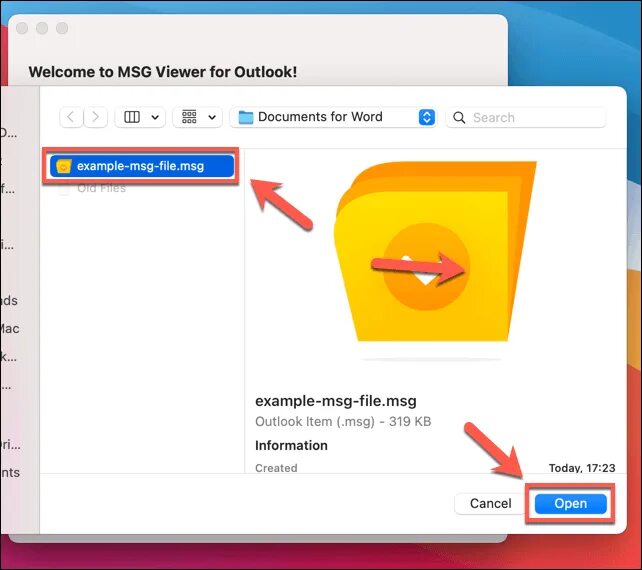Click the Open button
This screenshot has height=570, width=642.
point(570,503)
